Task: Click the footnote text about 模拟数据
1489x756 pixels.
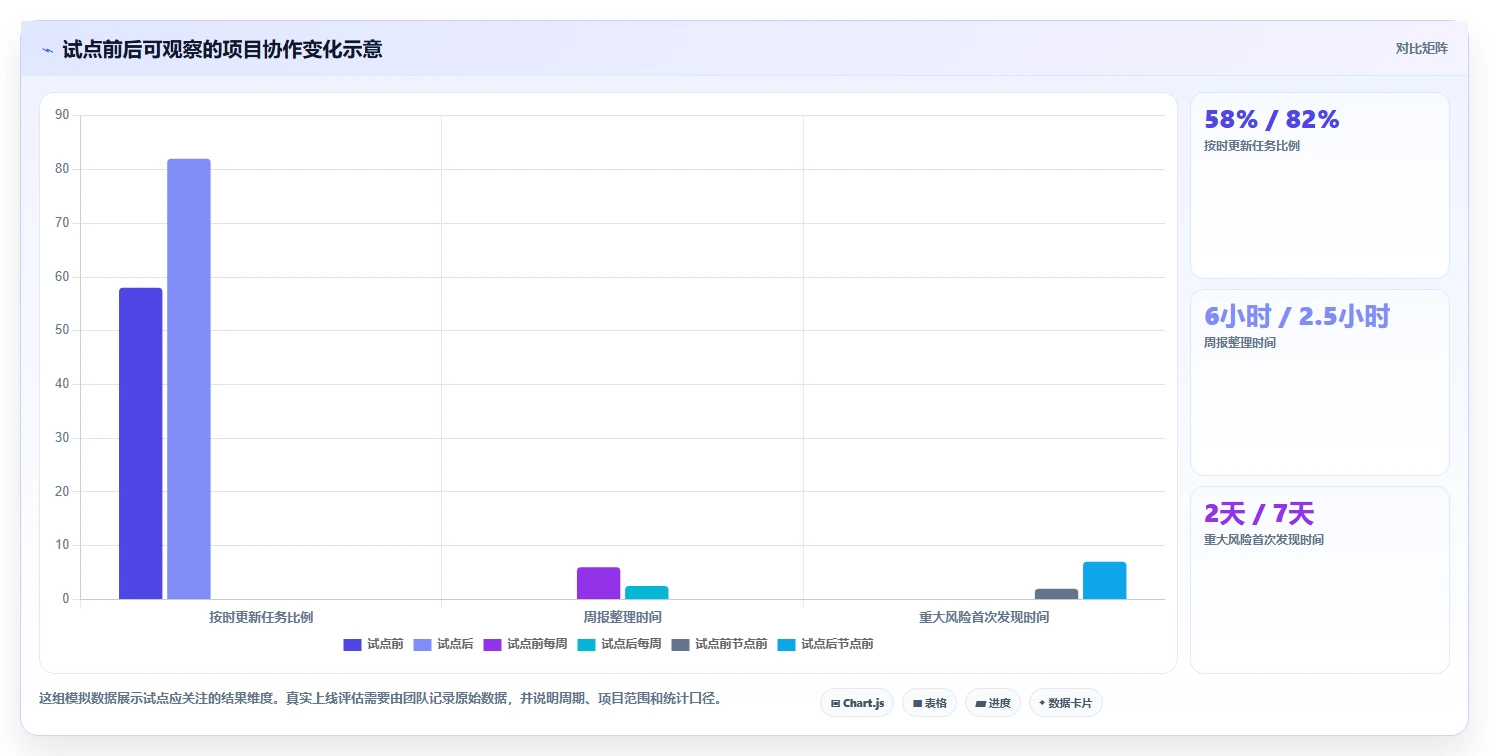Action: 380,698
